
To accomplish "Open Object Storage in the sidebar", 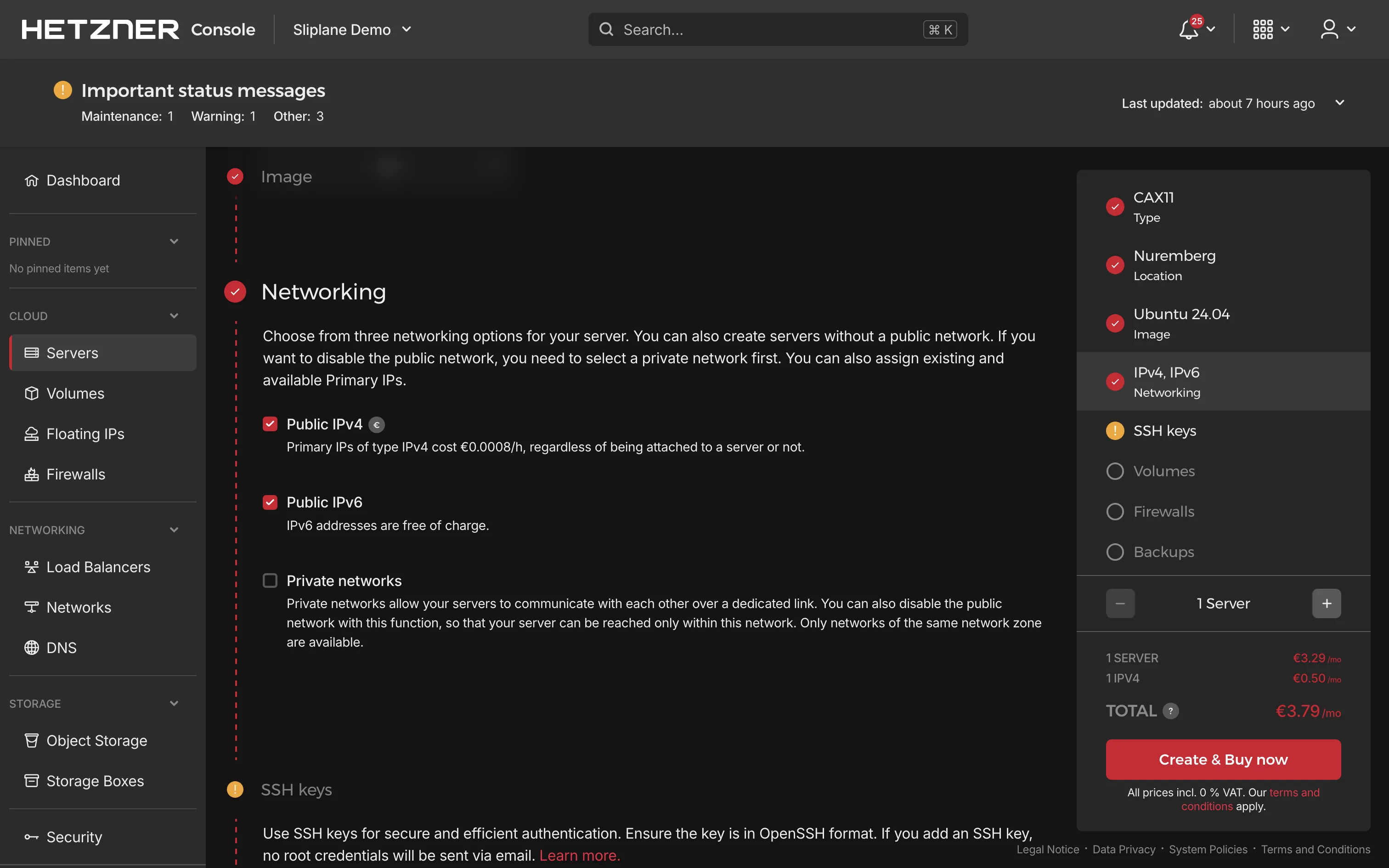I will 96,740.
